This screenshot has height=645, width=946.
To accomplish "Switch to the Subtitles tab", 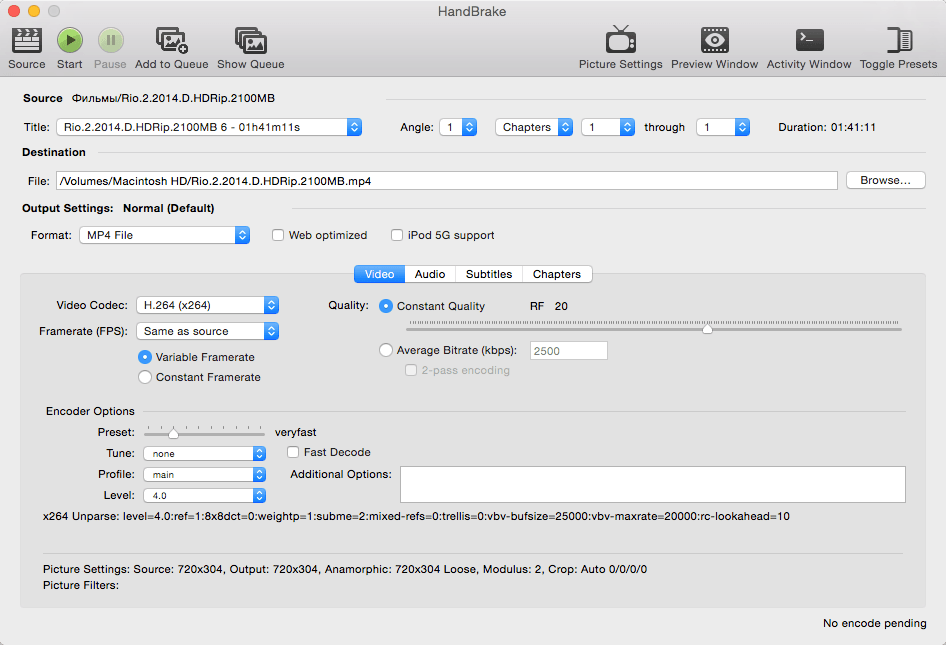I will (489, 274).
